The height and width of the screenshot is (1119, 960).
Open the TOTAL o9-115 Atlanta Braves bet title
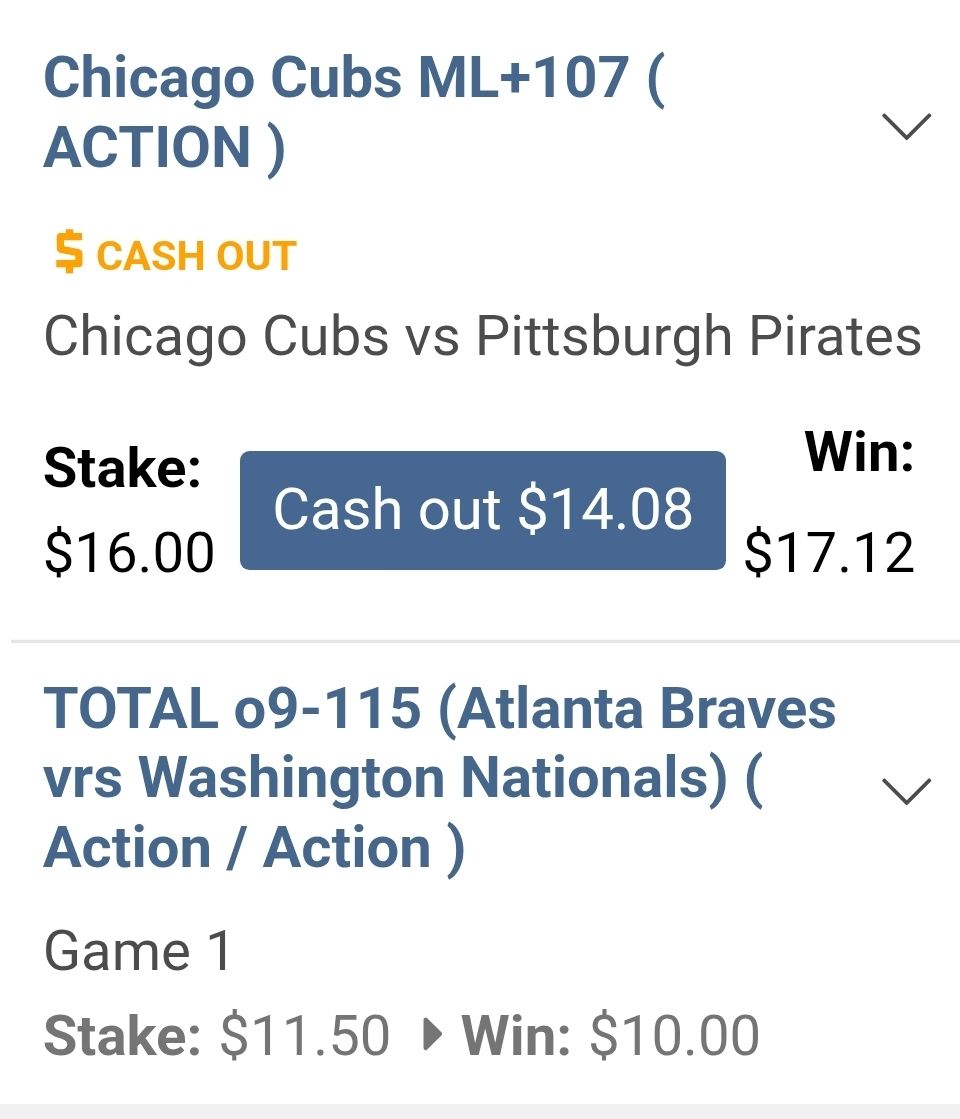440,710
